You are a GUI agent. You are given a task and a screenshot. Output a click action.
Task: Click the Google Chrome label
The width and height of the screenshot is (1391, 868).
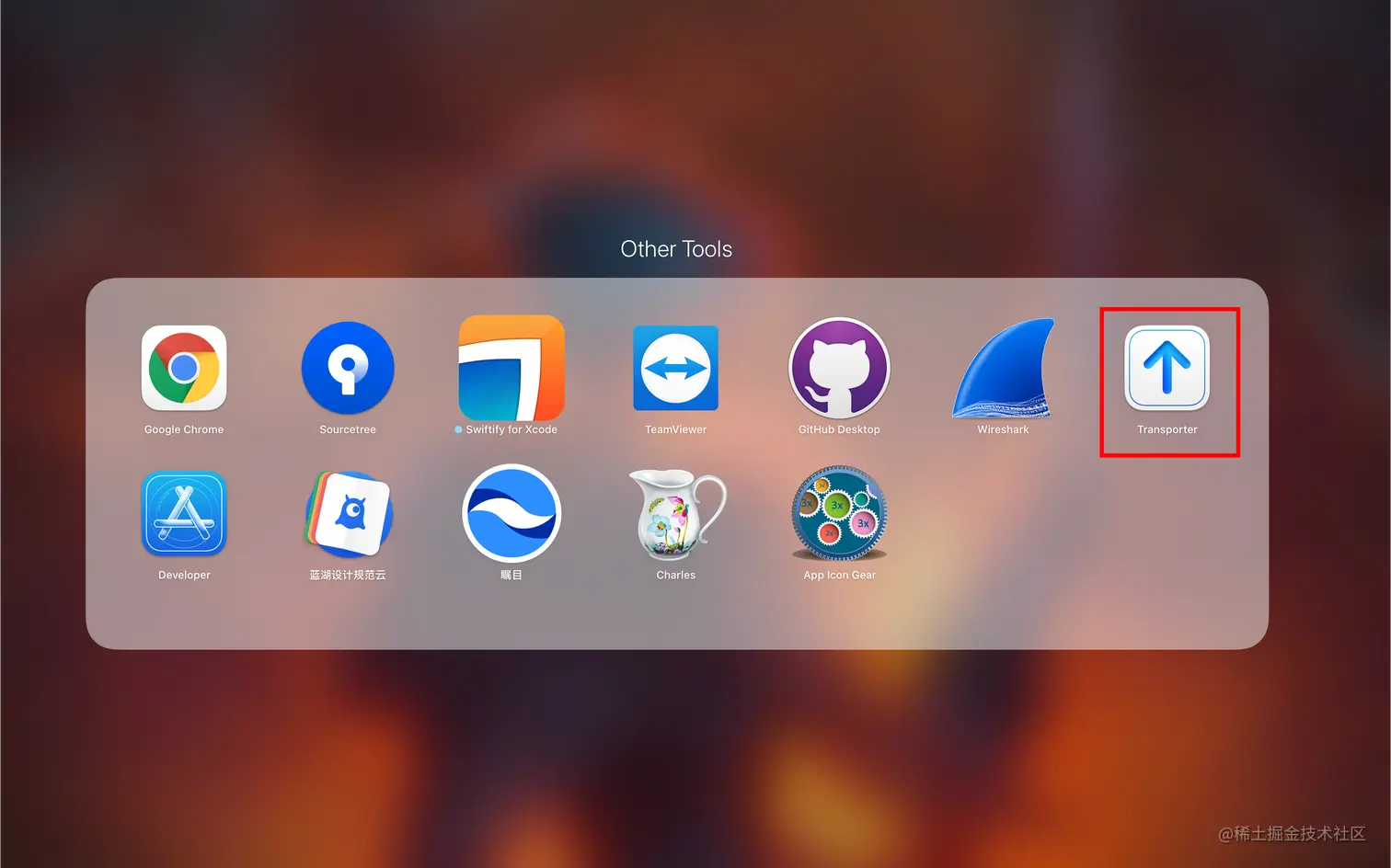click(184, 429)
